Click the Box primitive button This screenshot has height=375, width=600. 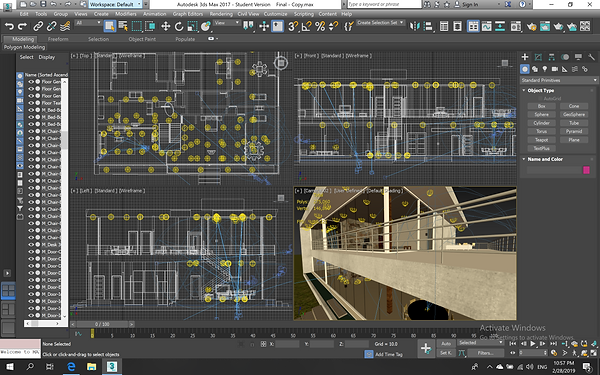(541, 106)
